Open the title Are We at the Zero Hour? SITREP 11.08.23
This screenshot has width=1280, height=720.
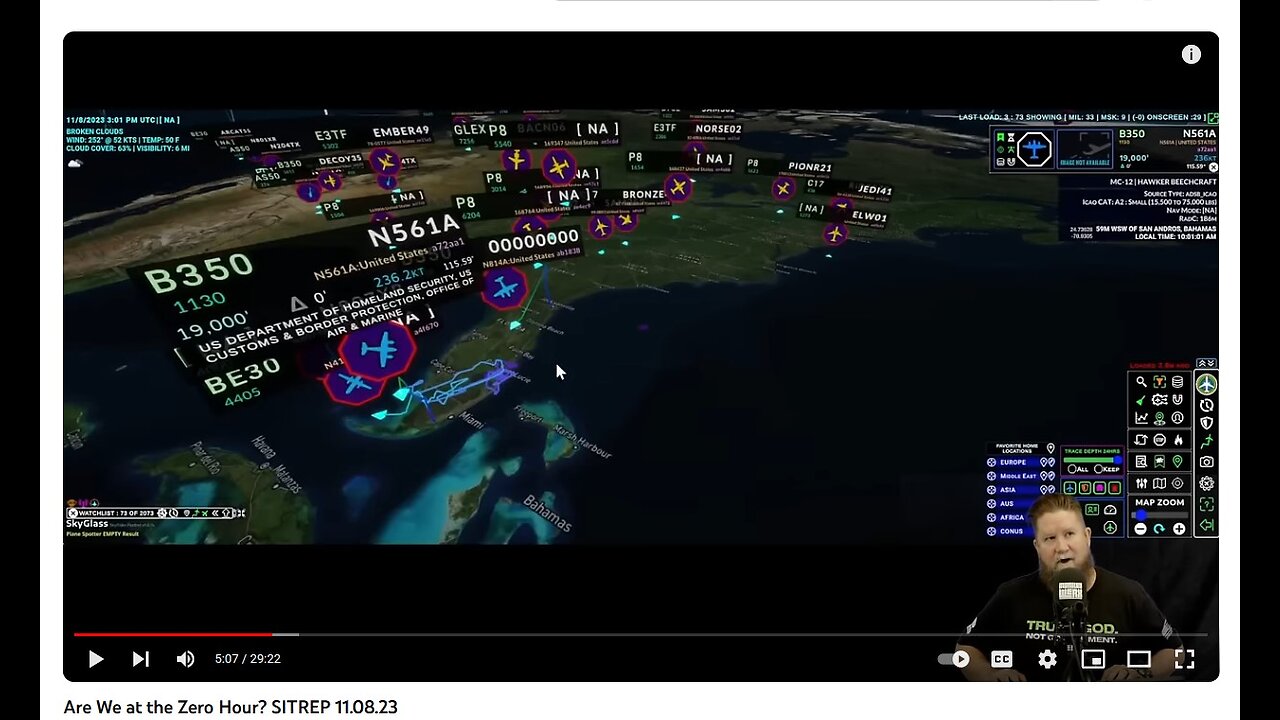point(230,707)
